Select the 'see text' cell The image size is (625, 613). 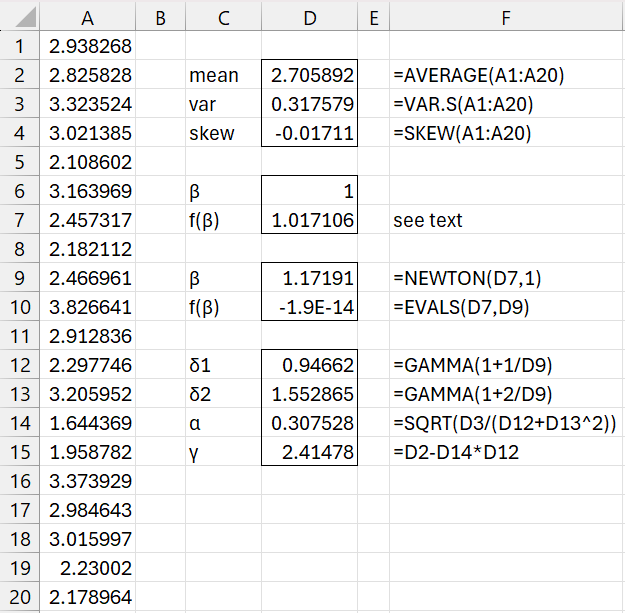[x=430, y=220]
